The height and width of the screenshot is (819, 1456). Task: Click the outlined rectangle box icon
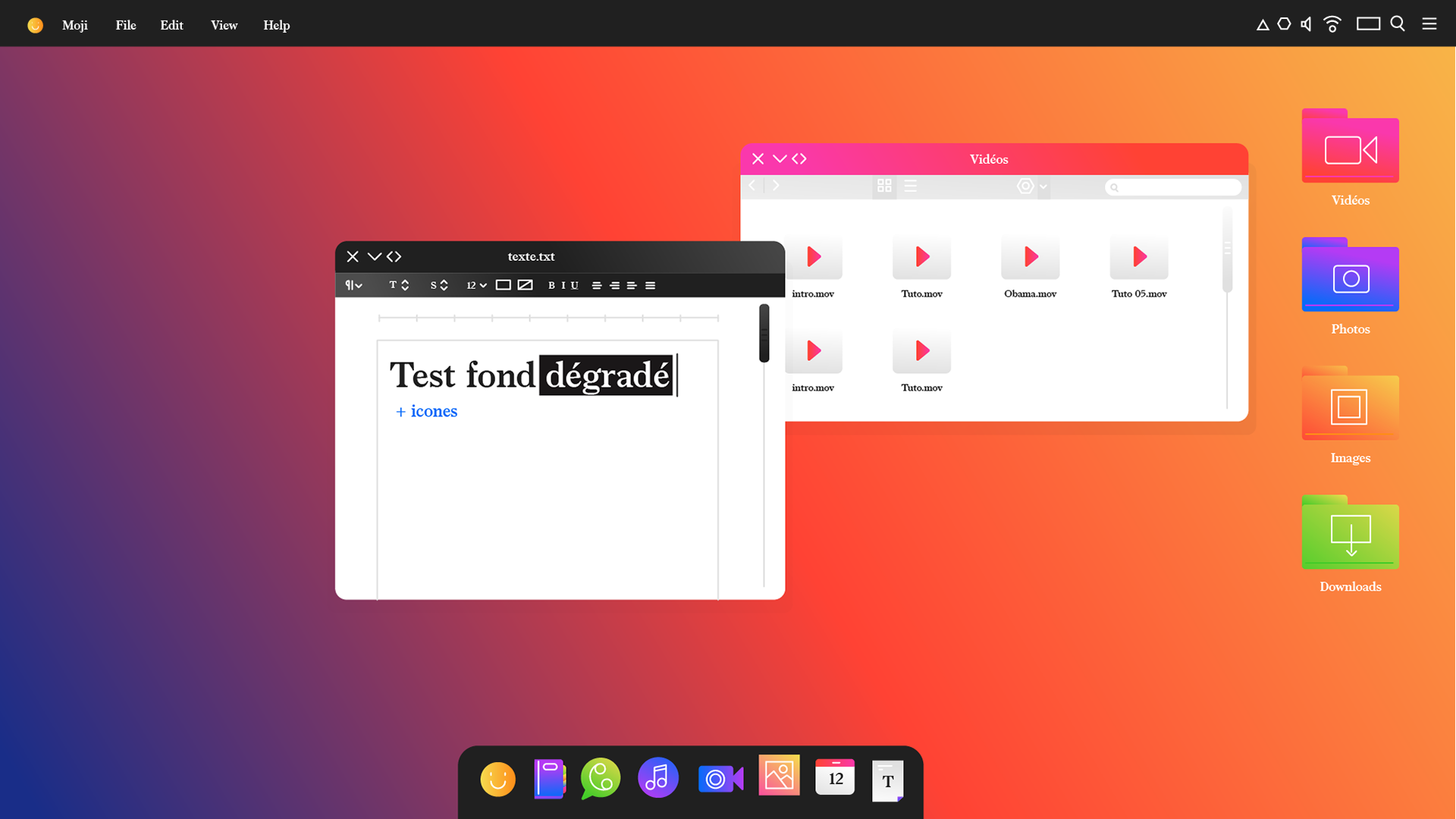coord(503,286)
